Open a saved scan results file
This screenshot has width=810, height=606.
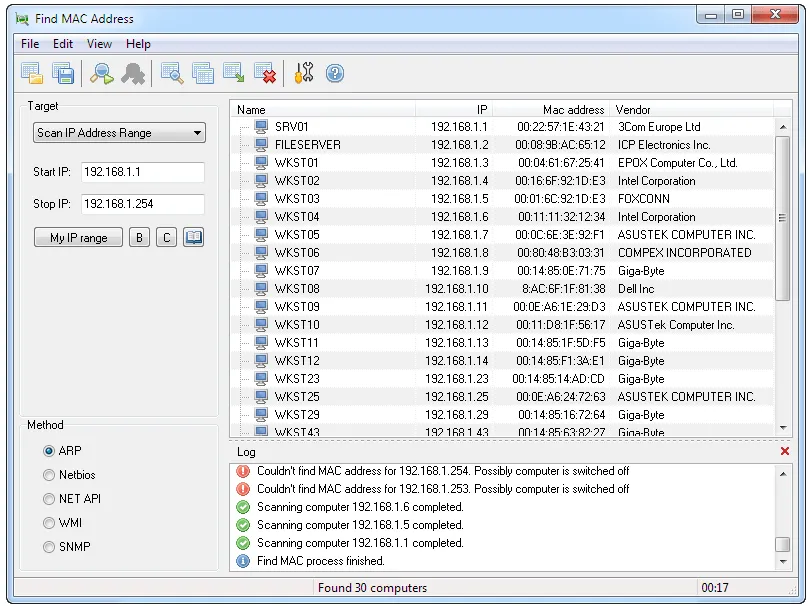[x=31, y=72]
